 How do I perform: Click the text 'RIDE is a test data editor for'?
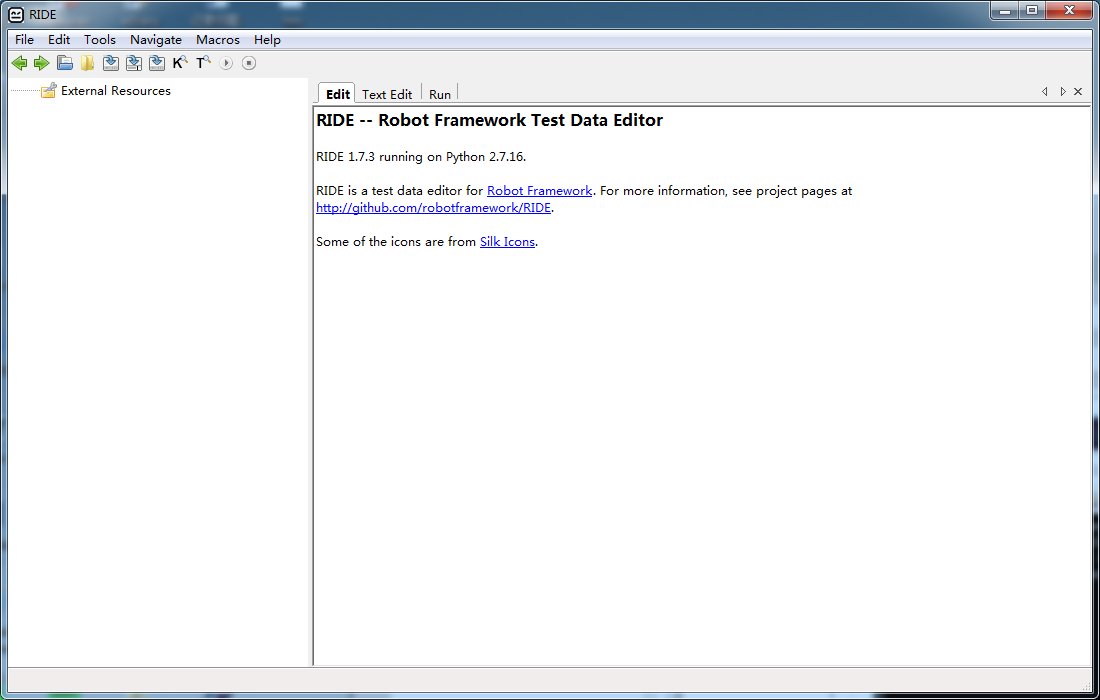[x=400, y=191]
